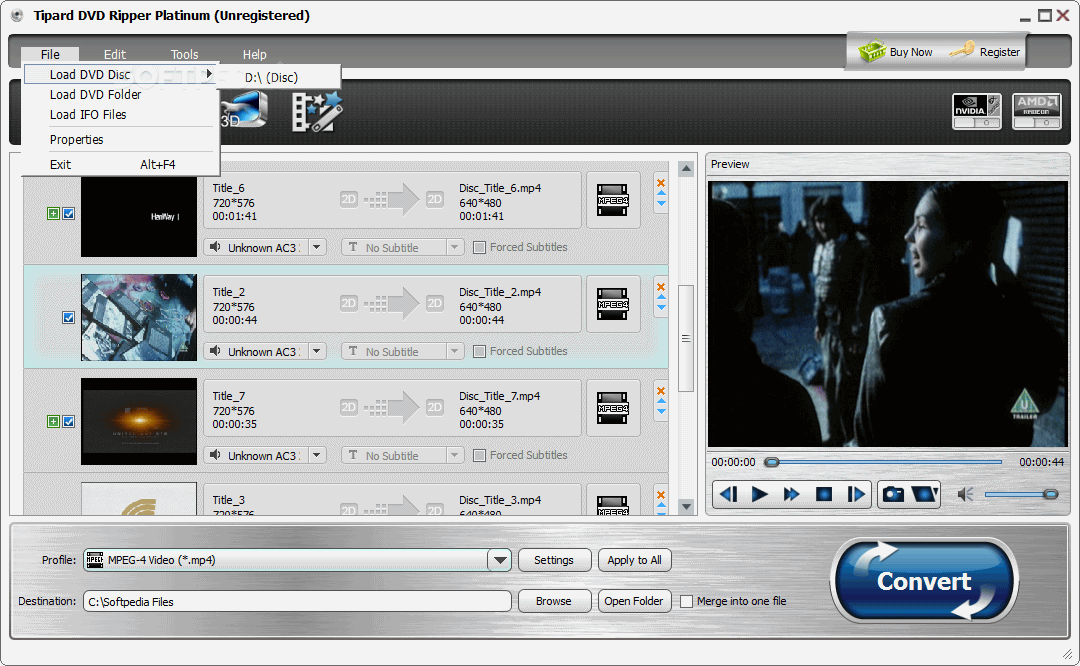Remove Title_7 with the orange X
This screenshot has height=666, width=1080.
click(x=661, y=391)
